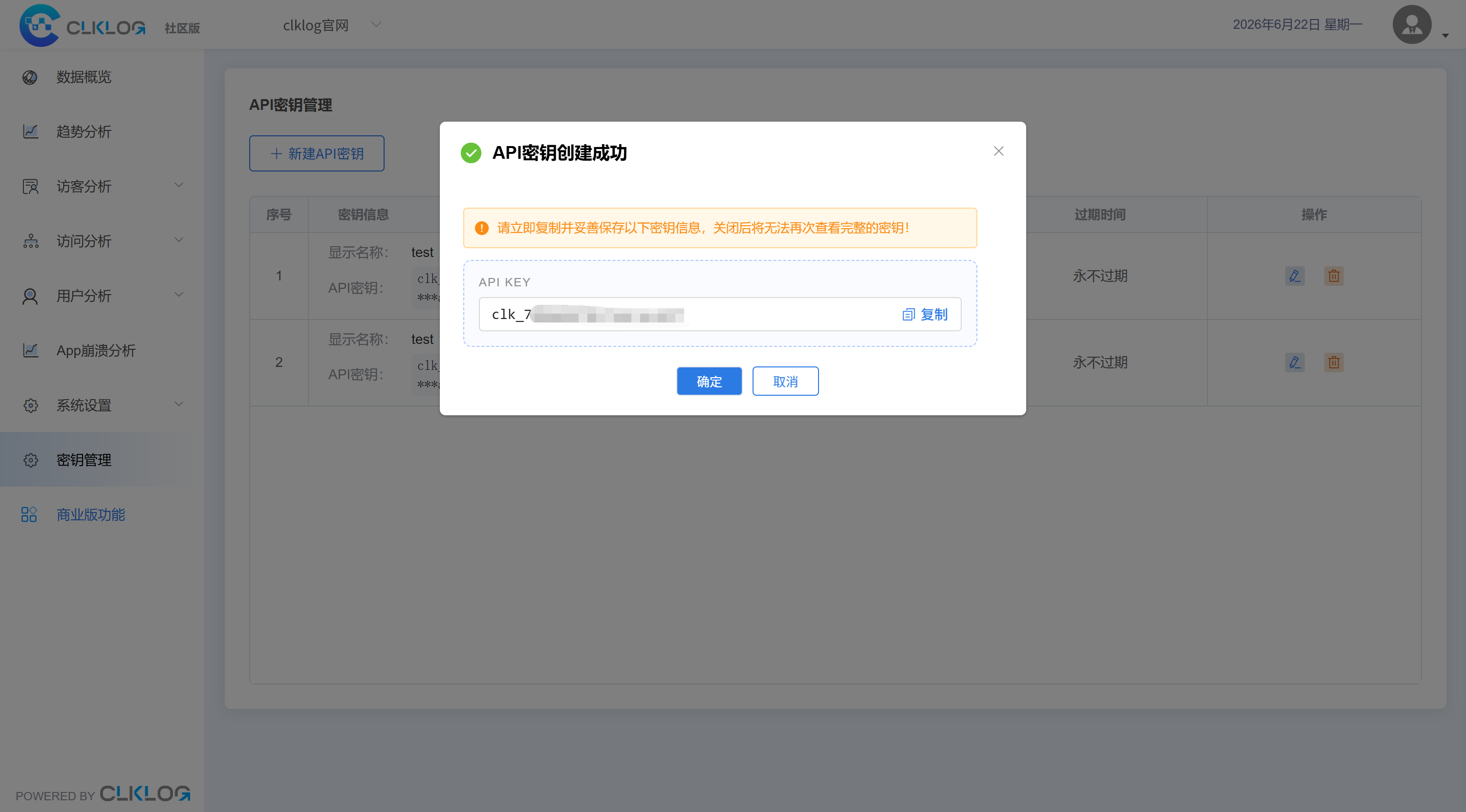This screenshot has width=1466, height=812.
Task: Click the edit icon for row 1
Action: click(x=1294, y=276)
